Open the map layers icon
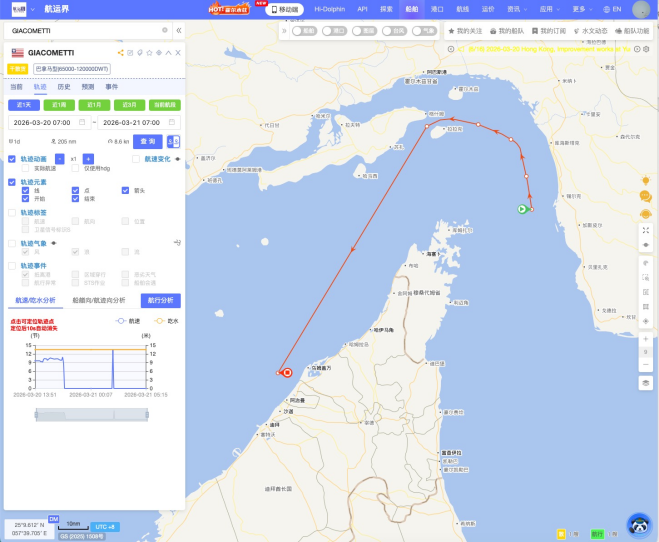This screenshot has width=659, height=542. click(646, 382)
